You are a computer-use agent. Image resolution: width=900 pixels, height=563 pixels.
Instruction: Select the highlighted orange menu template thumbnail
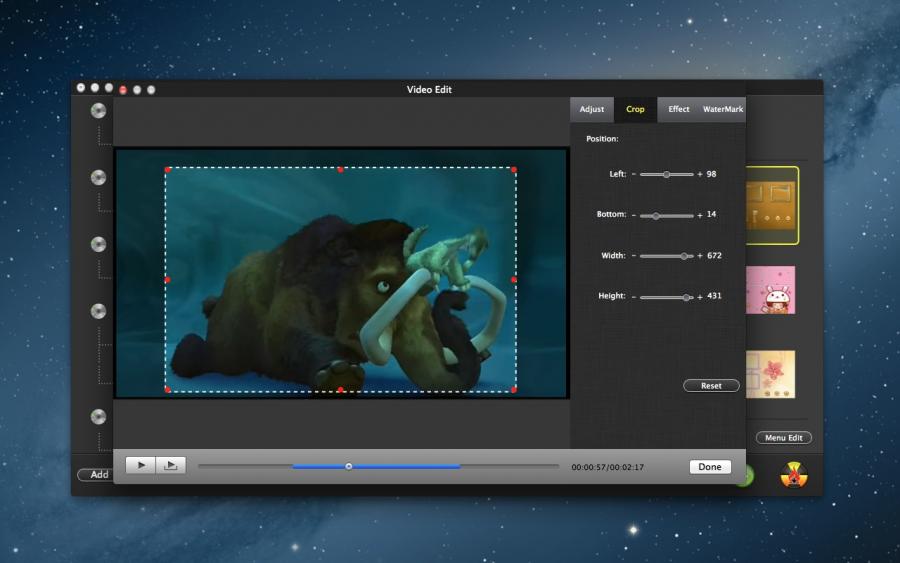tap(772, 205)
